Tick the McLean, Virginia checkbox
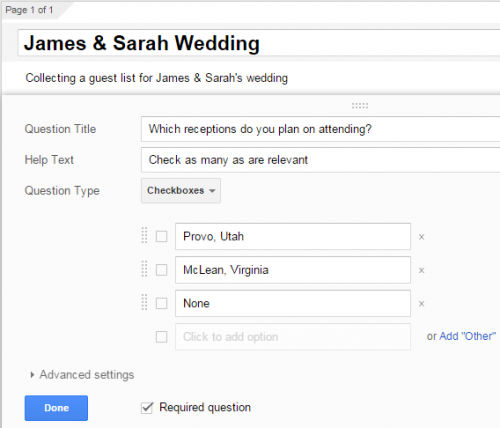Viewport: 500px width, 428px height. [162, 270]
